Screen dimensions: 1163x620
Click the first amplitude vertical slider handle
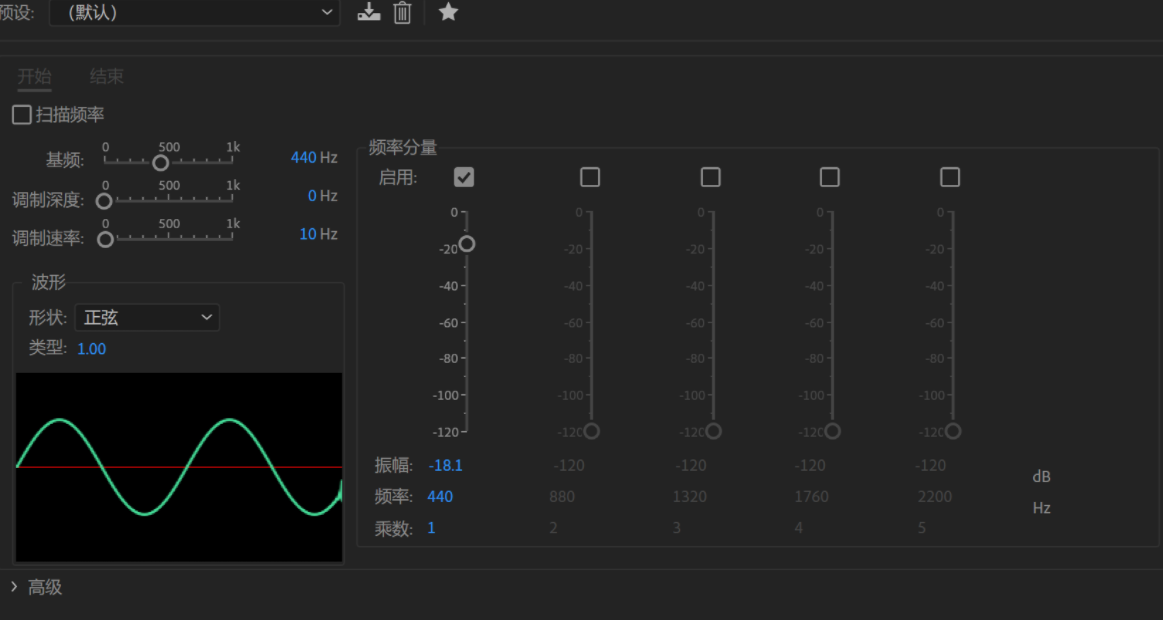467,243
